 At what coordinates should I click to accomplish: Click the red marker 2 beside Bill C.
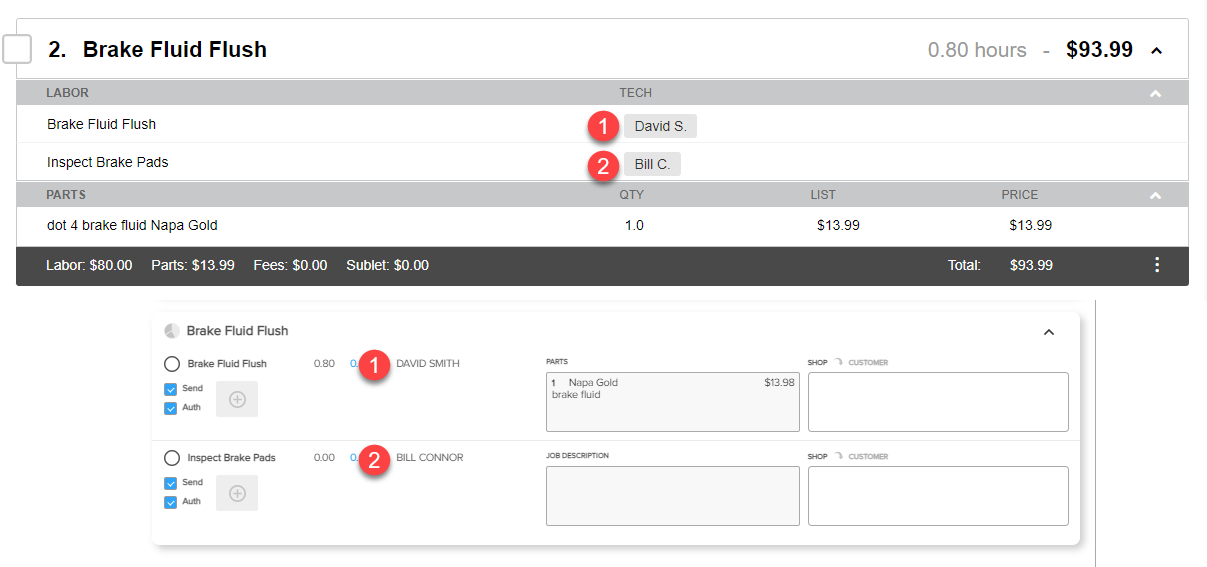click(603, 165)
